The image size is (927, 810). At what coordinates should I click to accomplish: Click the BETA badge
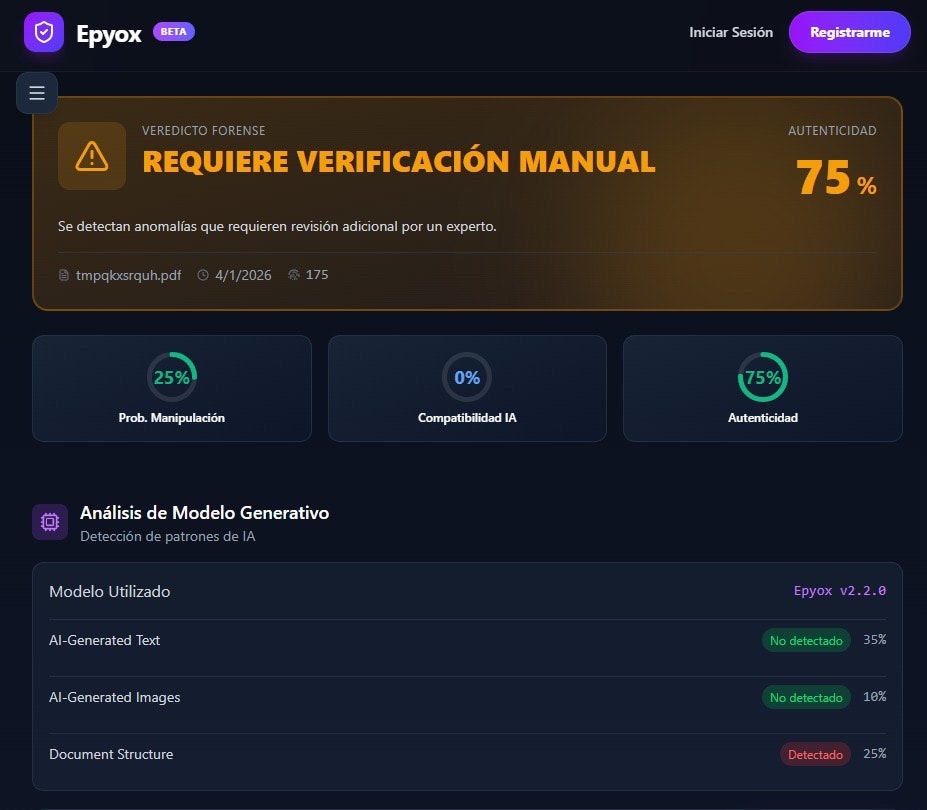click(x=174, y=31)
